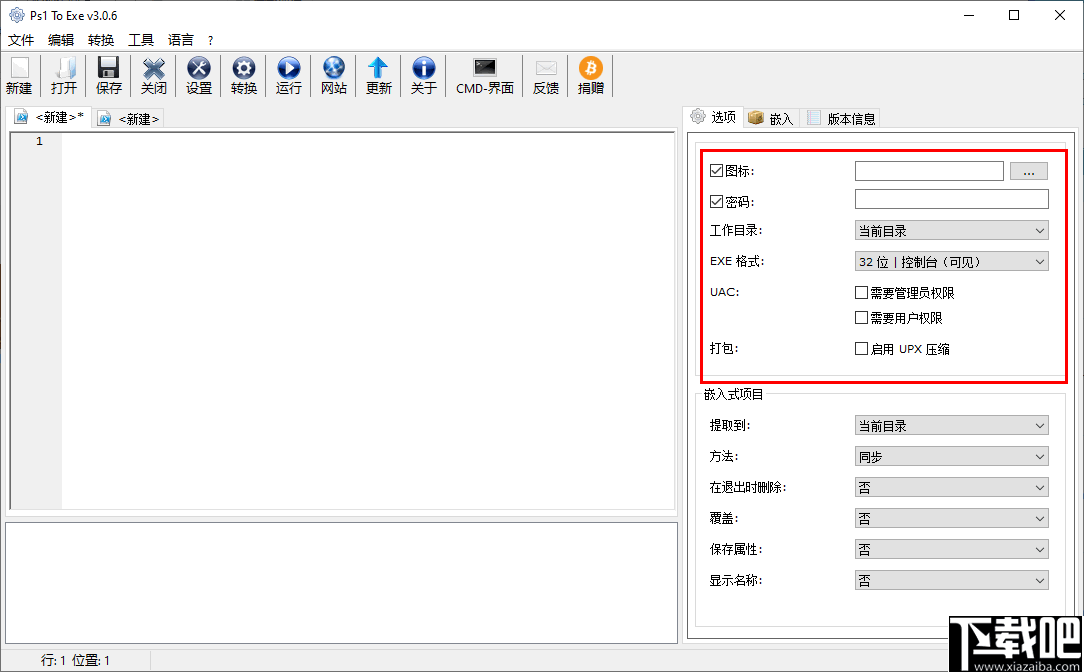
Task: Open program settings via the 设置 gear icon
Action: [x=198, y=75]
